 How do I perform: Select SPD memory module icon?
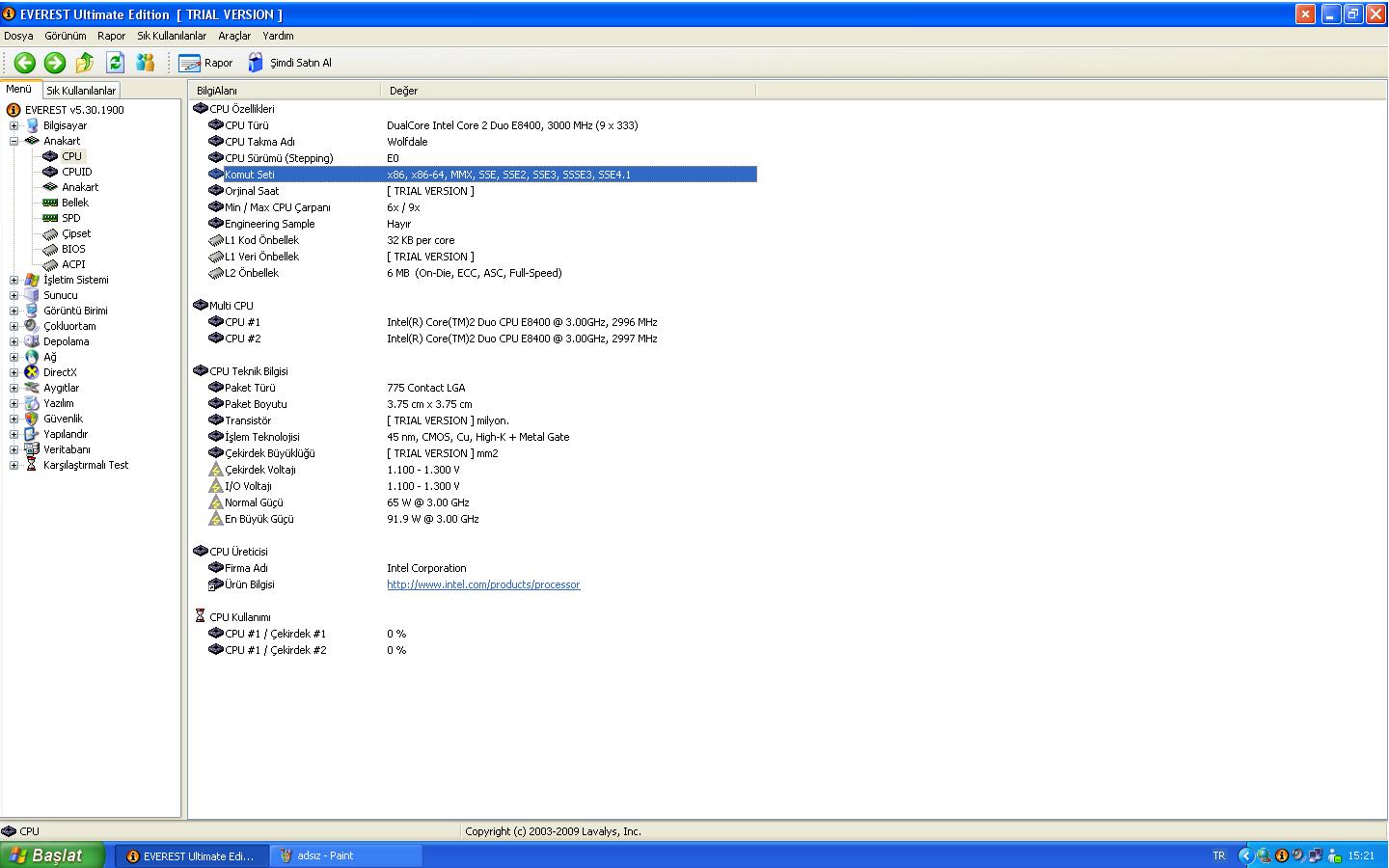pos(50,218)
